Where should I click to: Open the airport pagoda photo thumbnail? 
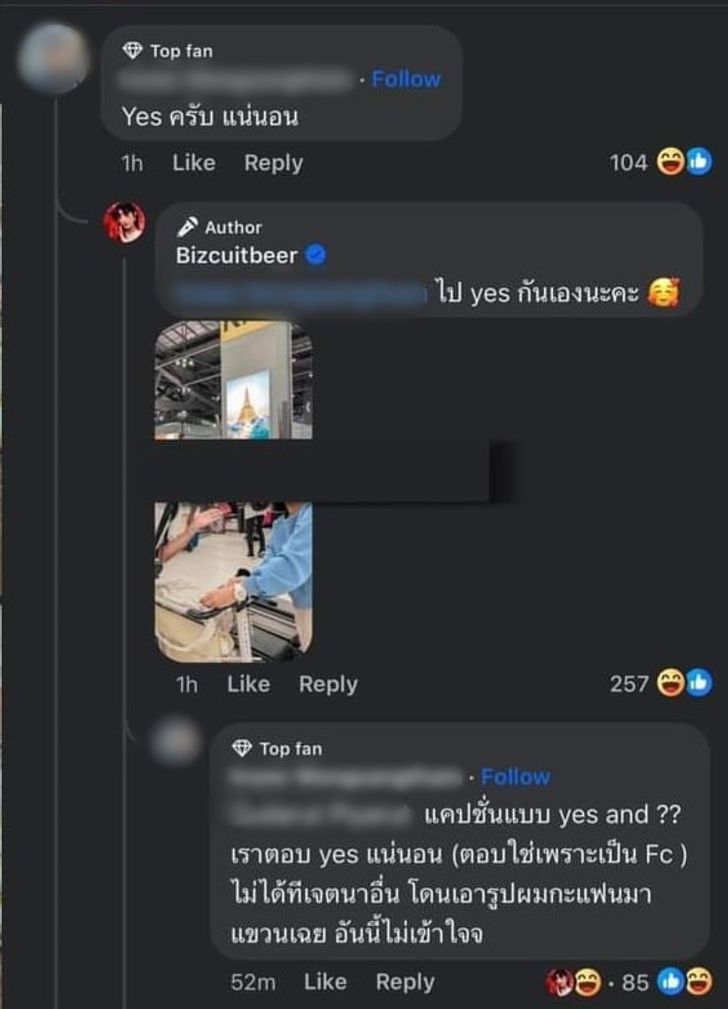click(234, 380)
